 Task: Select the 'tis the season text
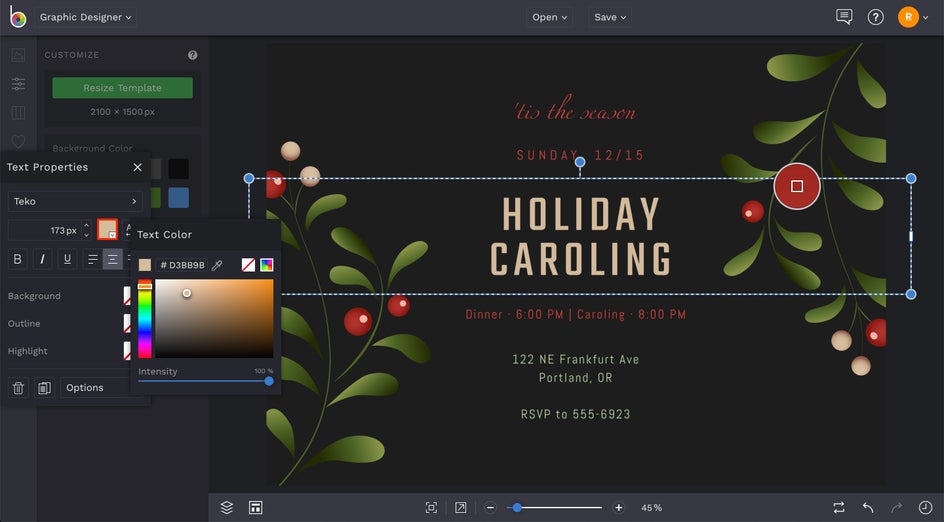(575, 110)
